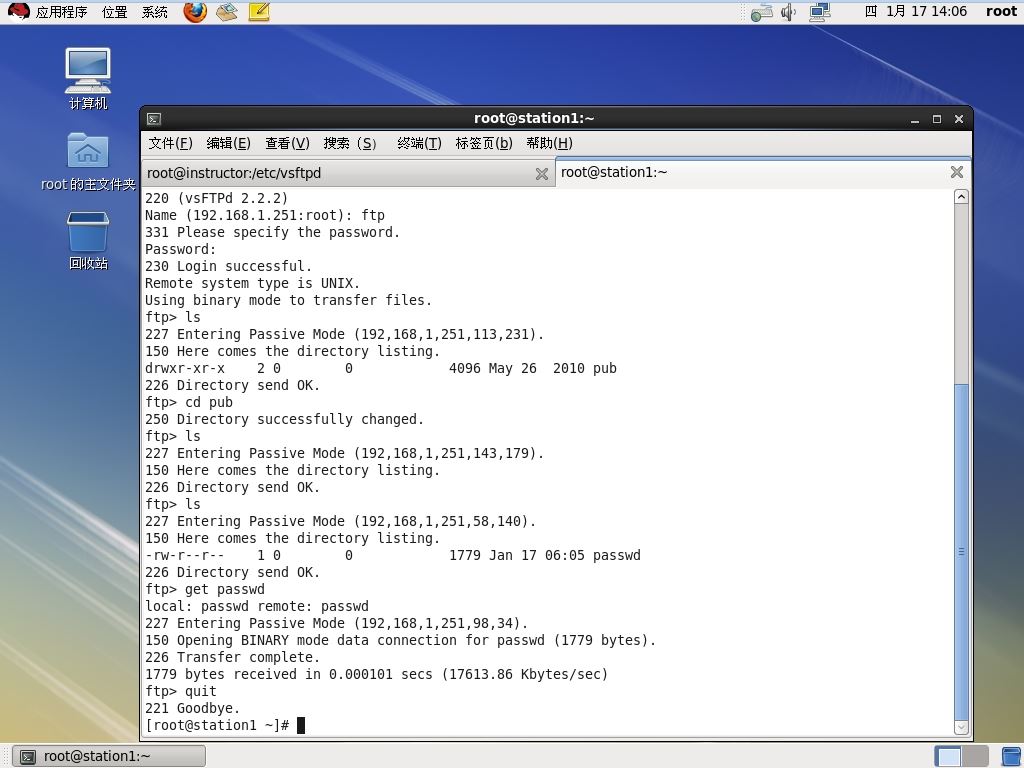Open the 系统 panel menu
1024x768 pixels.
point(155,12)
